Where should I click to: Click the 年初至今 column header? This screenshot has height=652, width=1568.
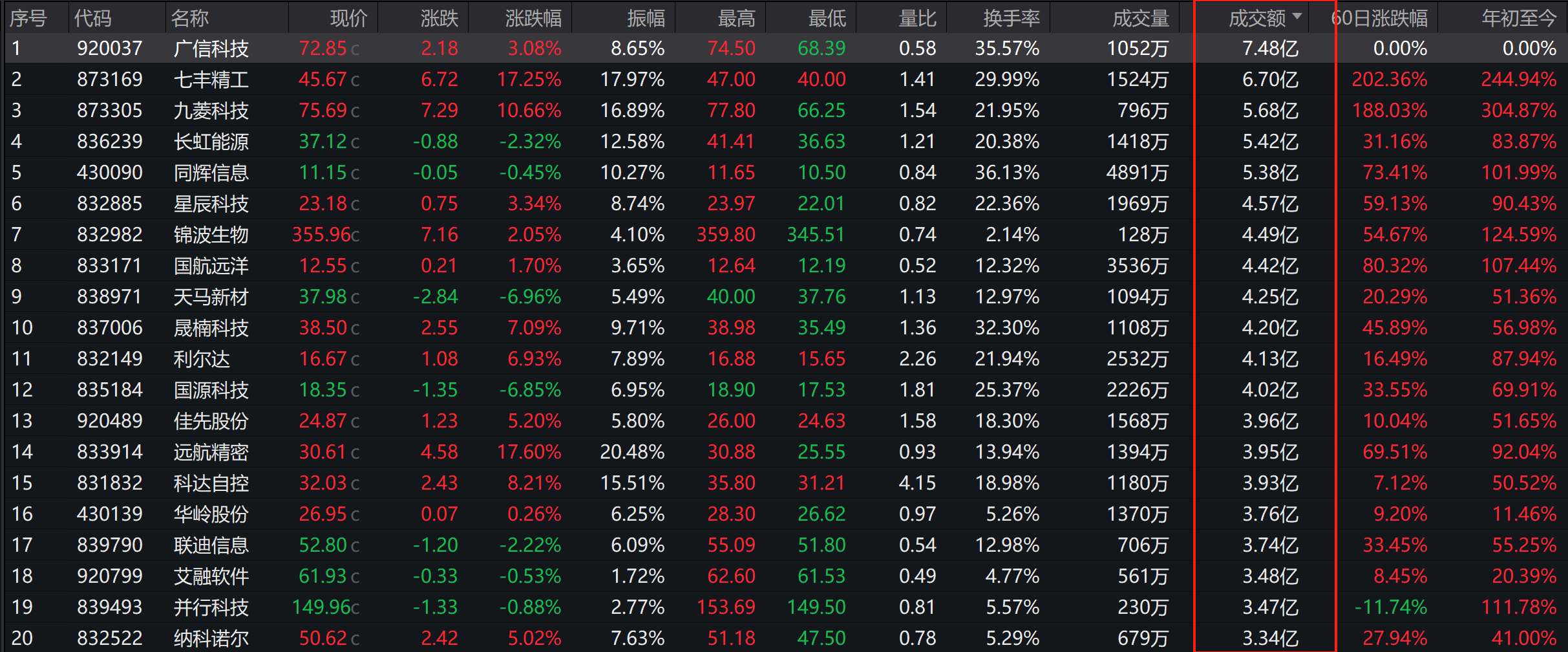pos(1520,18)
